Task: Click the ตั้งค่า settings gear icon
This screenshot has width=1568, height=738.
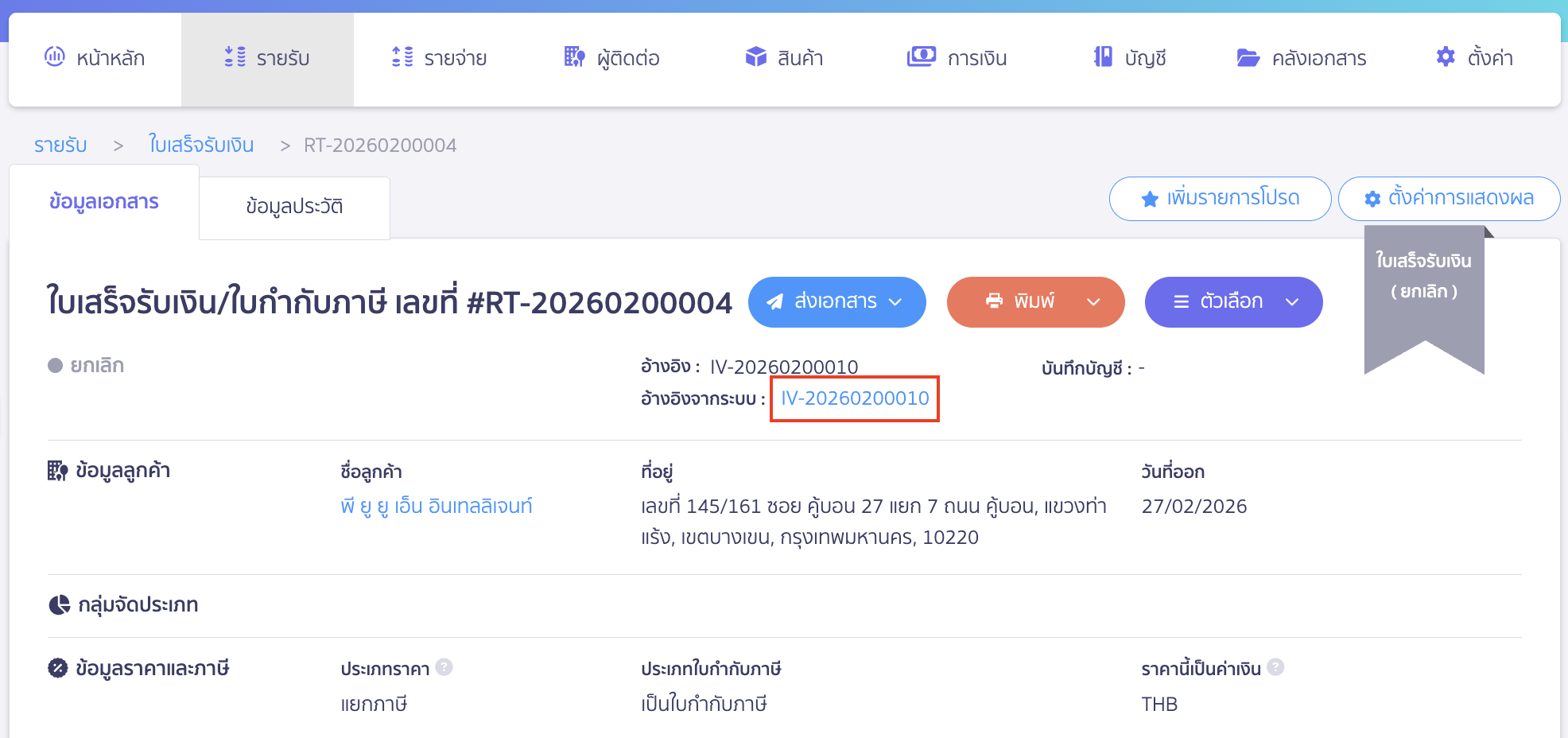Action: [x=1445, y=56]
